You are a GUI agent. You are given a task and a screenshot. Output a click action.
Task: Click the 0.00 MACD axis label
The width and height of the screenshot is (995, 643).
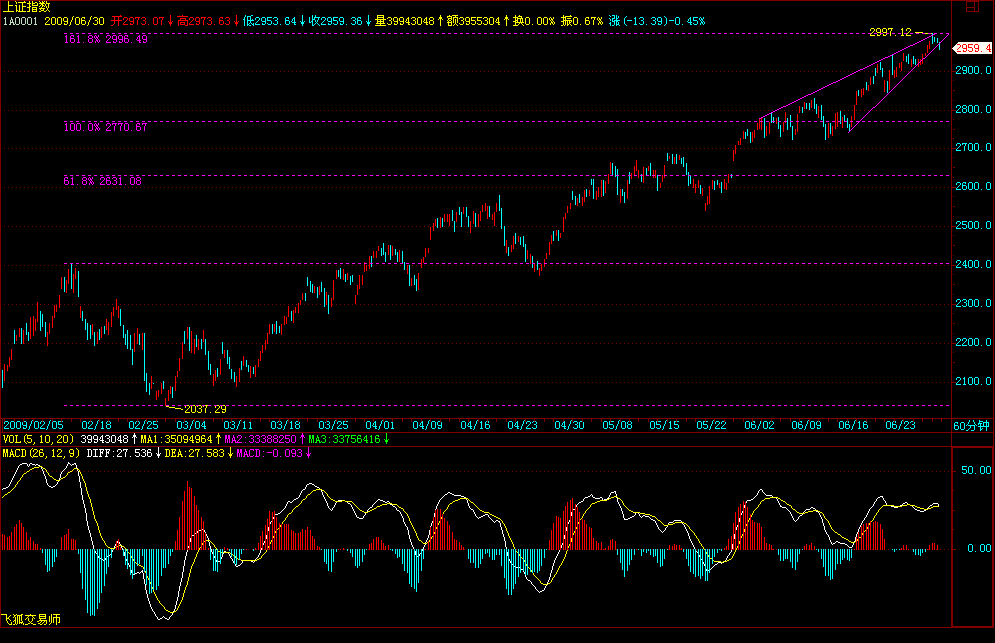click(x=979, y=548)
